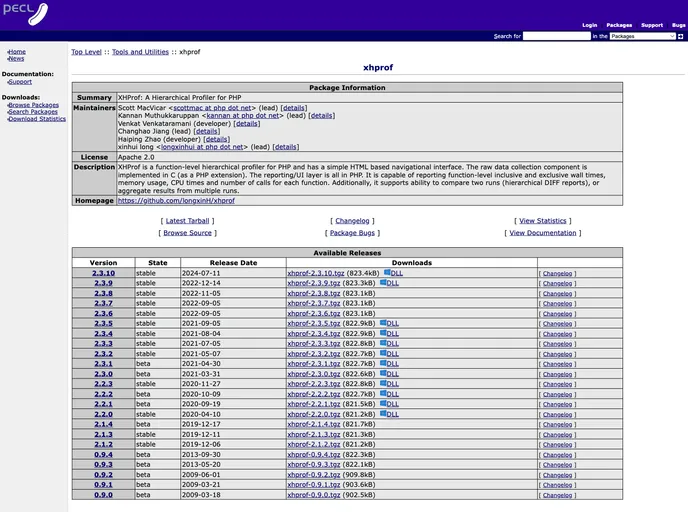Download the Windows DLL for 2.3.3
The height and width of the screenshot is (512, 688).
coord(390,344)
